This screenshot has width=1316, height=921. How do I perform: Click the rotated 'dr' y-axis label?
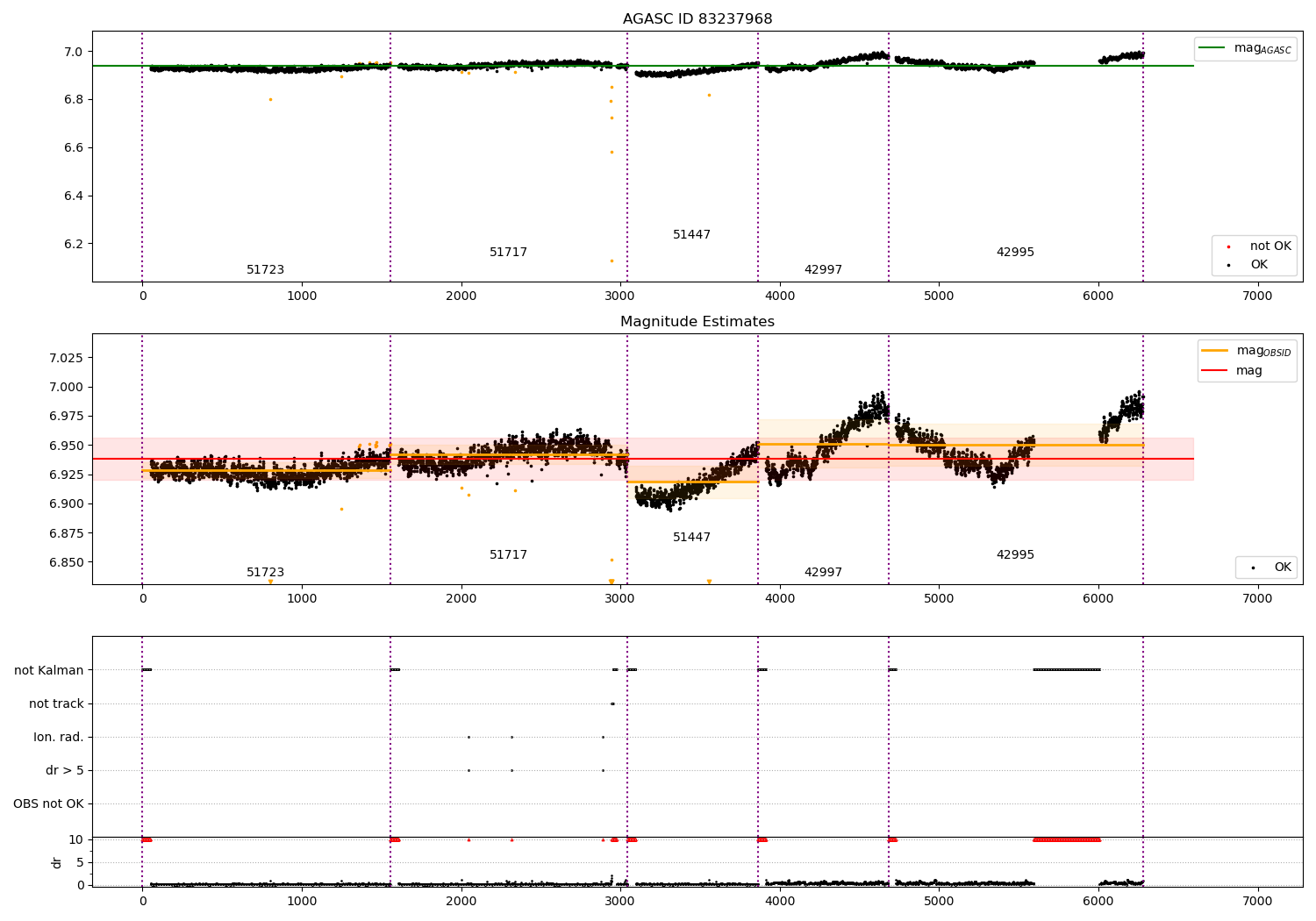click(x=57, y=862)
